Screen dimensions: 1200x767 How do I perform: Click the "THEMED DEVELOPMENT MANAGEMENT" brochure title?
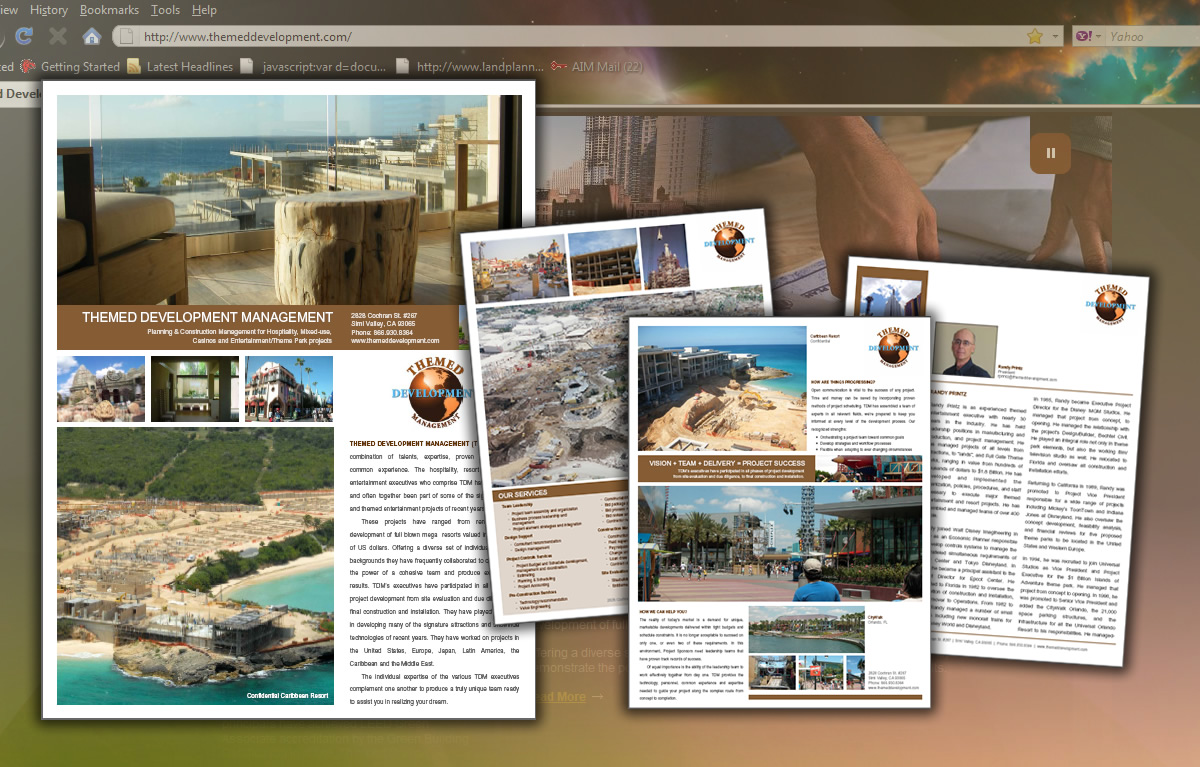pos(207,317)
